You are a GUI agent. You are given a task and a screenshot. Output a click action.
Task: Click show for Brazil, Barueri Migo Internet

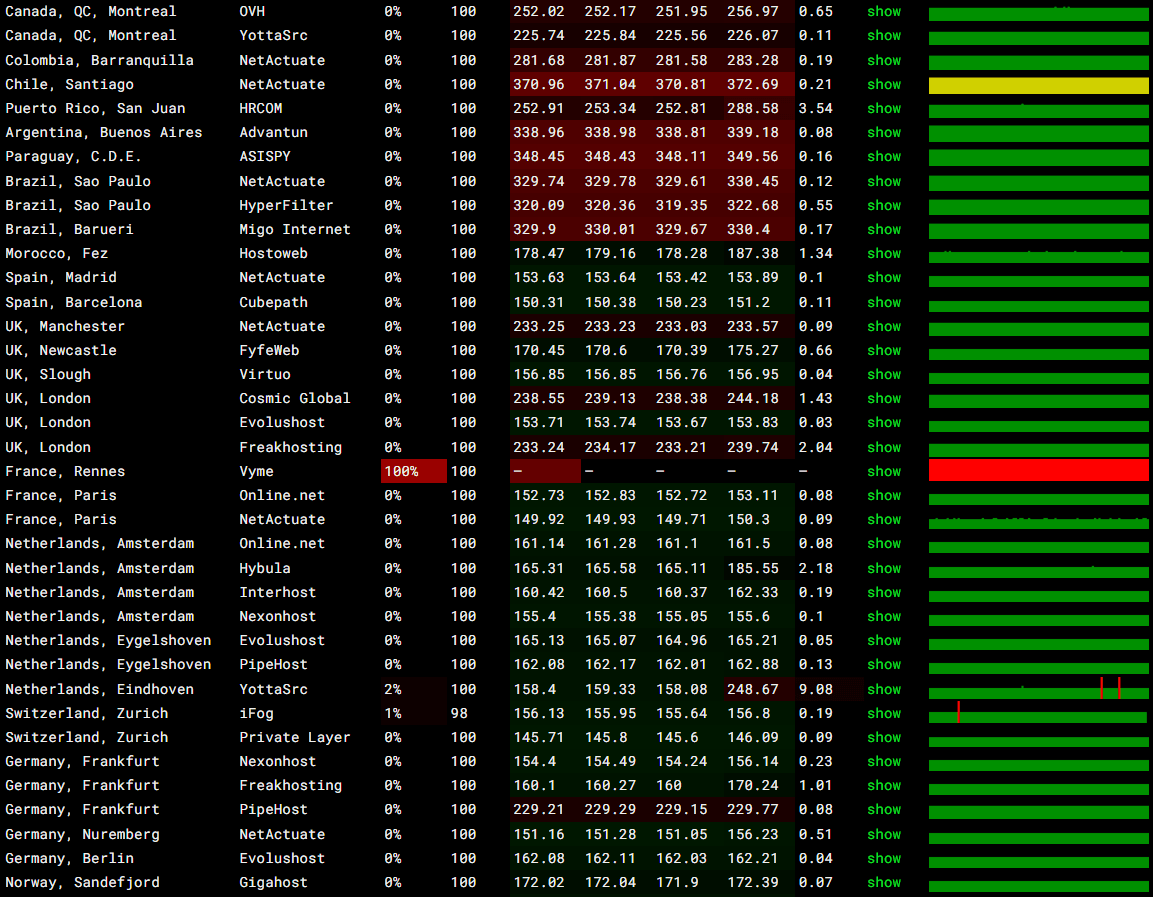[883, 229]
